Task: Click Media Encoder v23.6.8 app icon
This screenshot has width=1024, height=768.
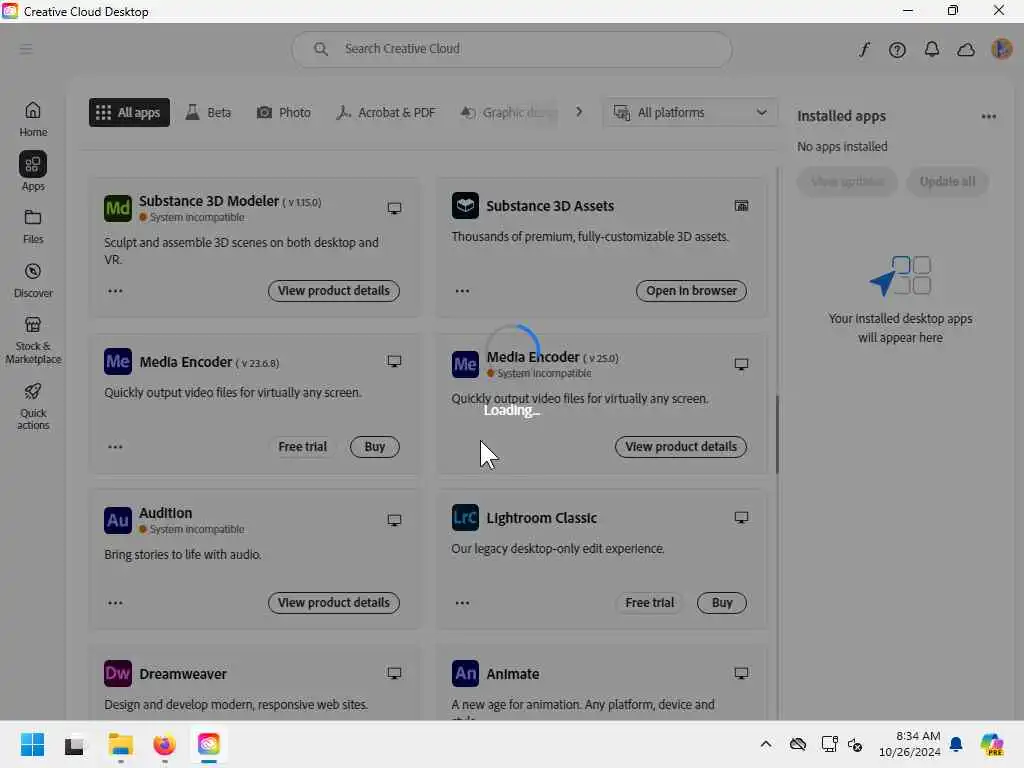Action: 118,361
